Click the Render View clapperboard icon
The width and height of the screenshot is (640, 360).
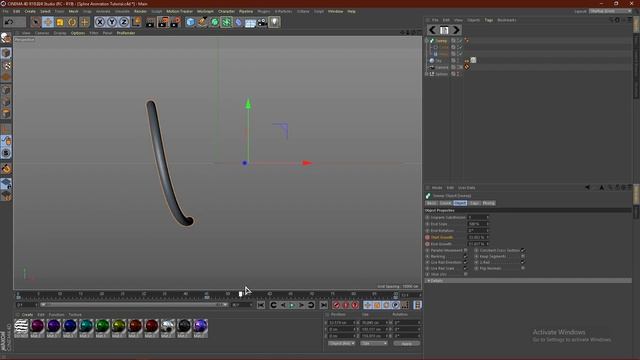pyautogui.click(x=150, y=22)
